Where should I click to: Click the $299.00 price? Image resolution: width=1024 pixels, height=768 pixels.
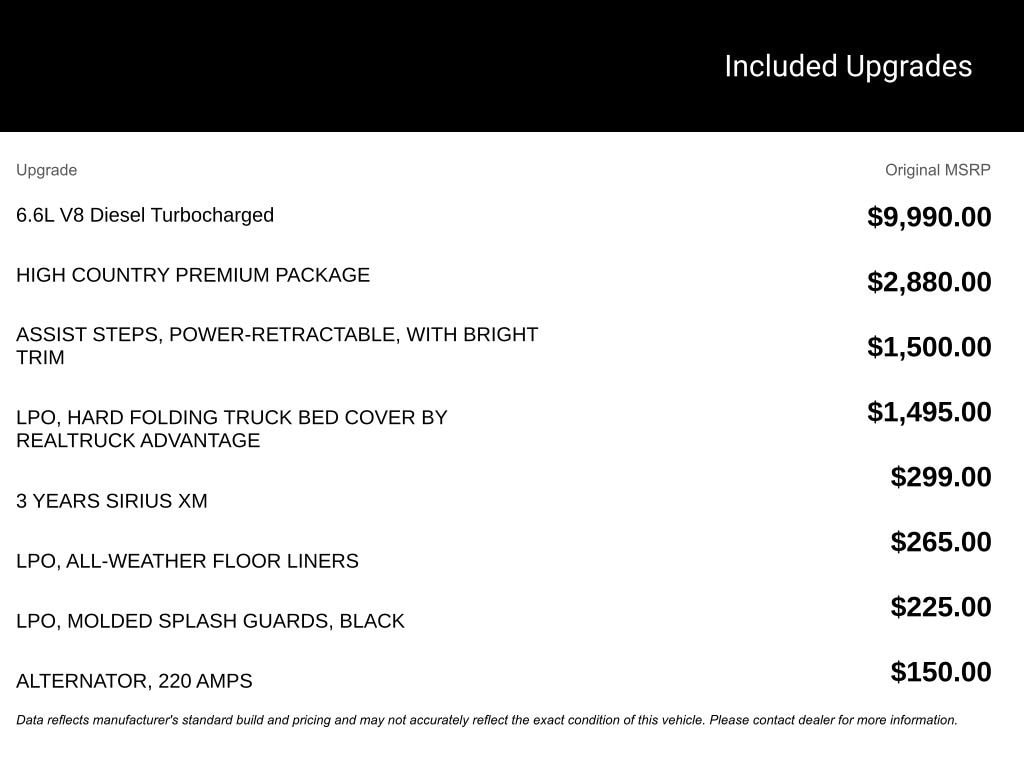pyautogui.click(x=941, y=477)
